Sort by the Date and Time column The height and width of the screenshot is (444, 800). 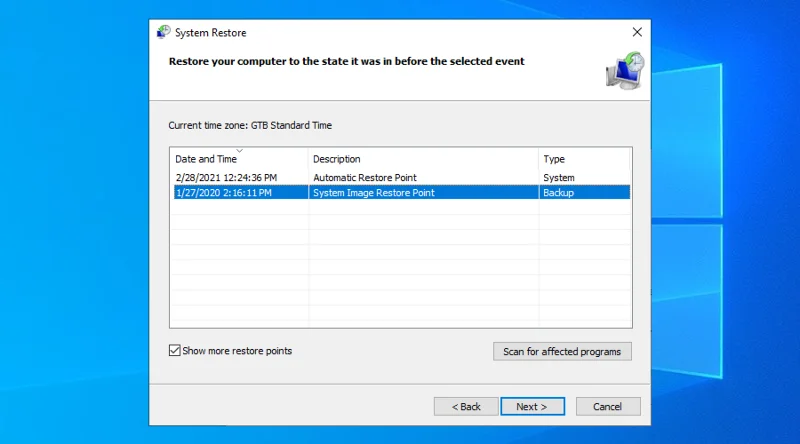239,159
